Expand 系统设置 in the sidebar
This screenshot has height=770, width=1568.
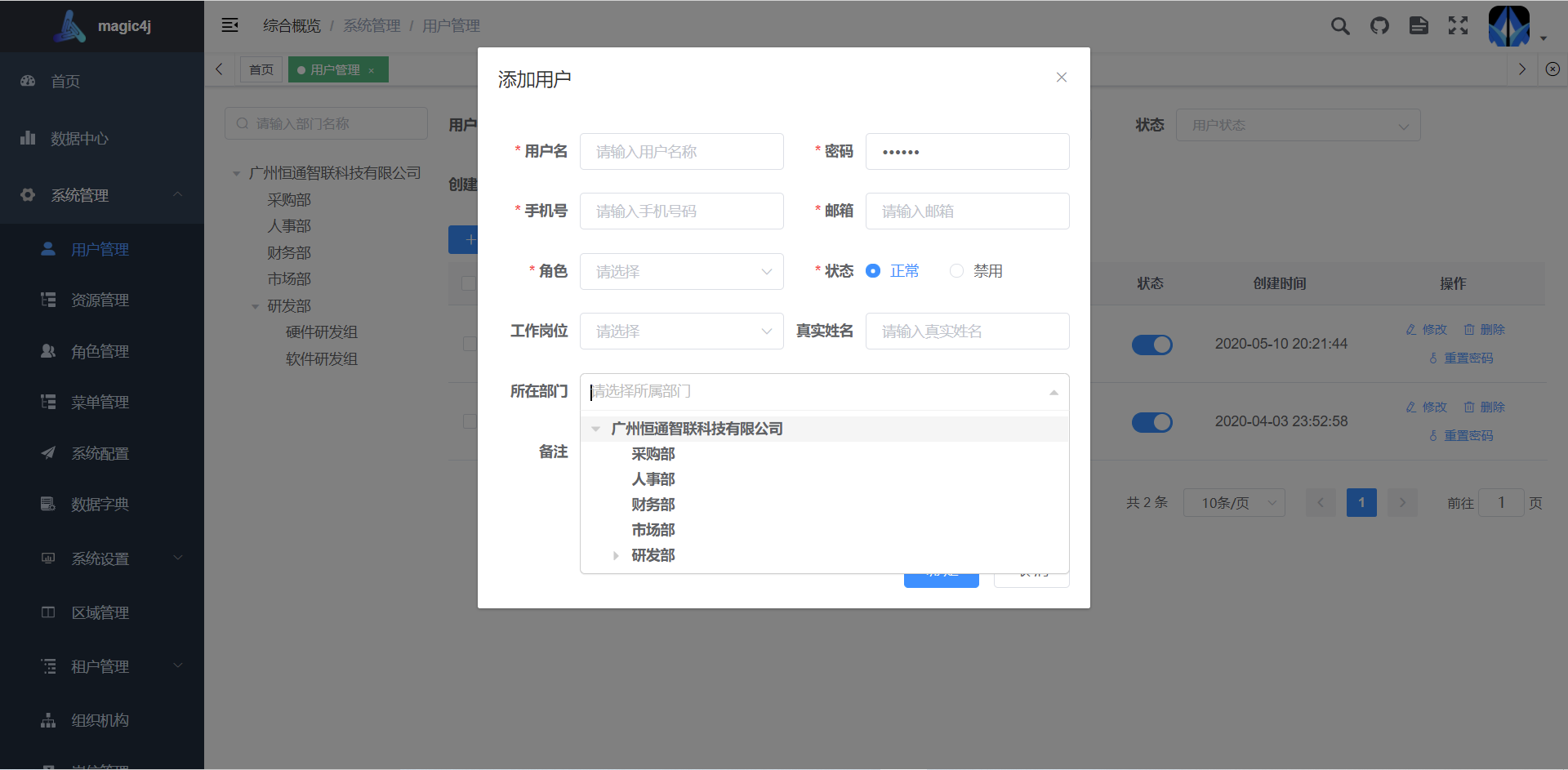coord(102,559)
